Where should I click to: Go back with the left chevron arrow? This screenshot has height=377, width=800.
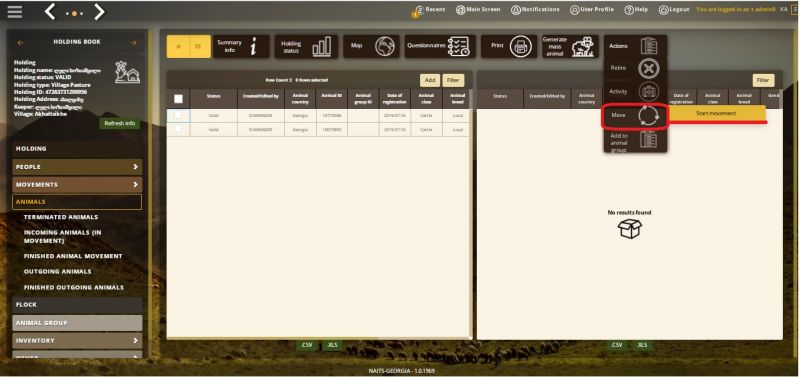pyautogui.click(x=49, y=11)
